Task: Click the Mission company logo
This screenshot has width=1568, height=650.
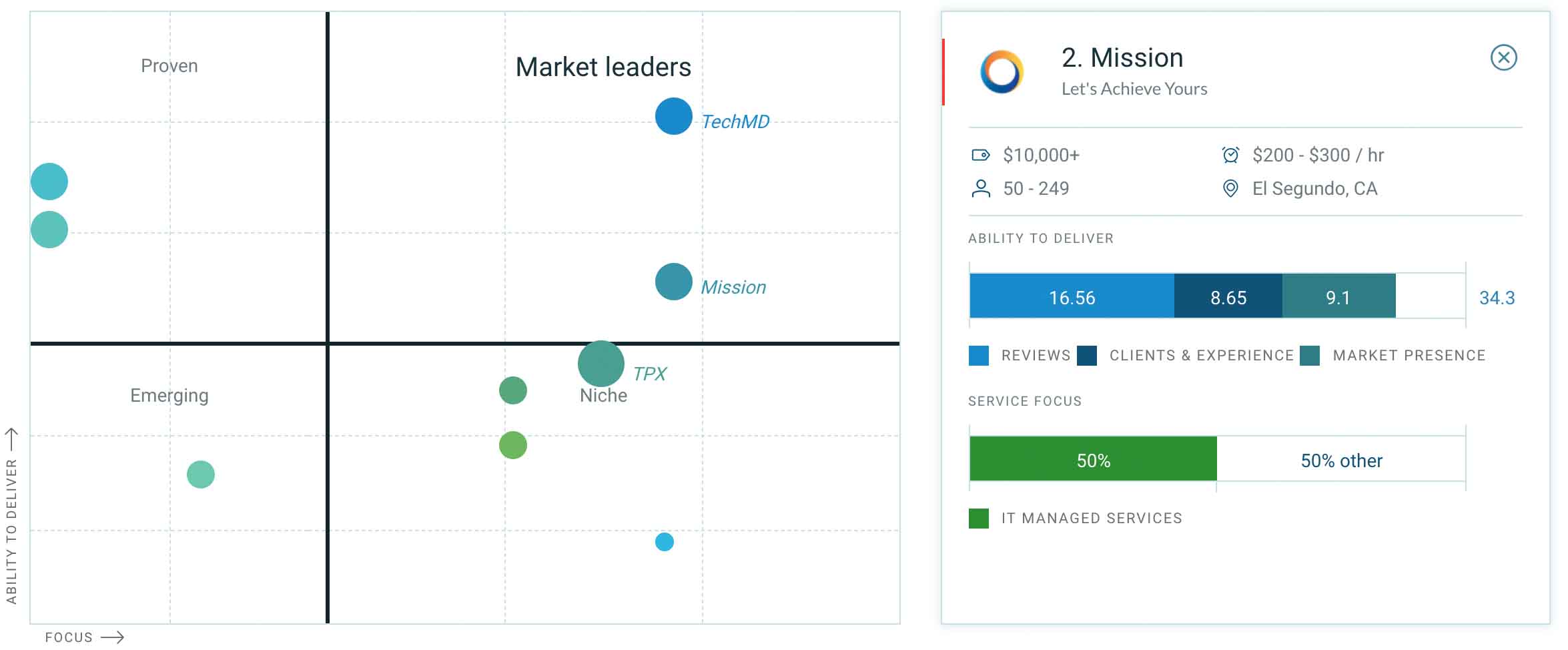Action: [1001, 71]
